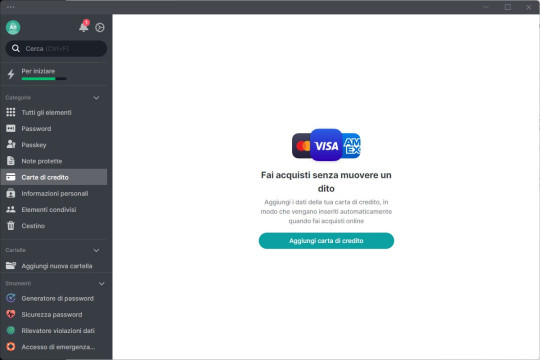540x360 pixels.
Task: Click the Informazioni personali icon
Action: (11, 193)
